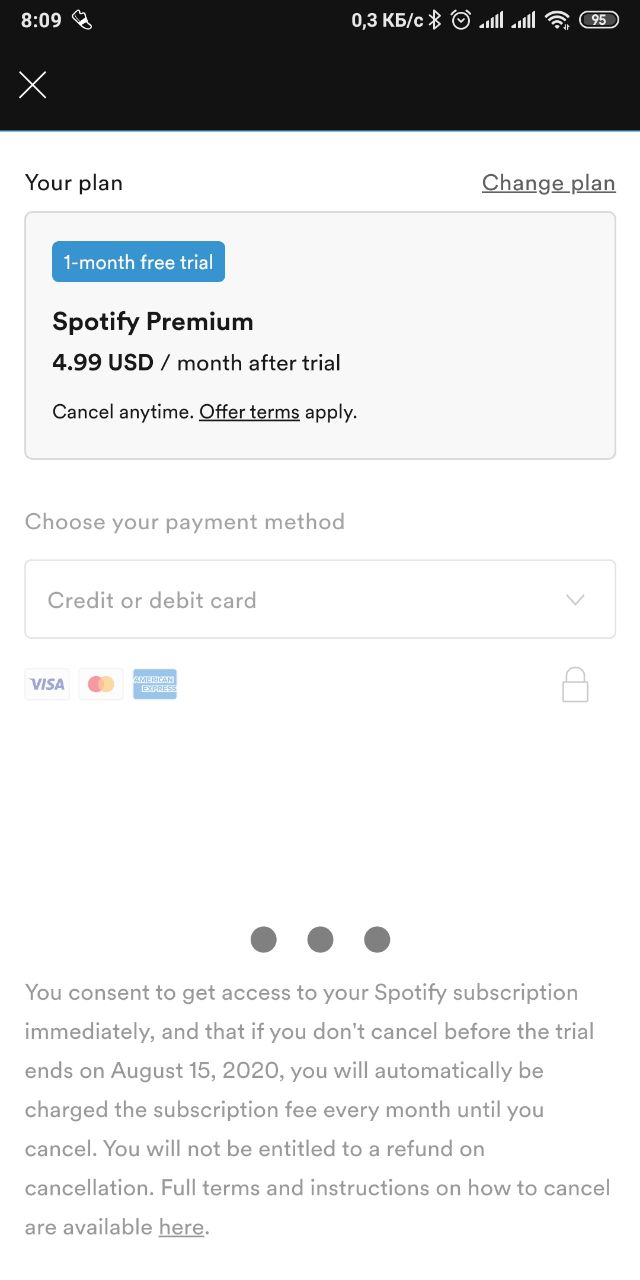Tap the Spotify Premium plan title
The image size is (640, 1280).
coord(153,322)
